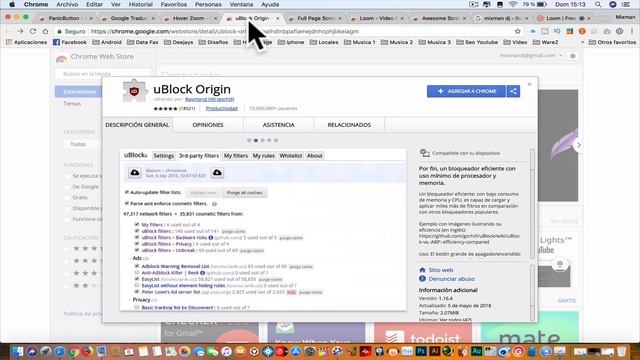The image size is (640, 360).
Task: Open Adobe Audition from the dock
Action: point(476,351)
